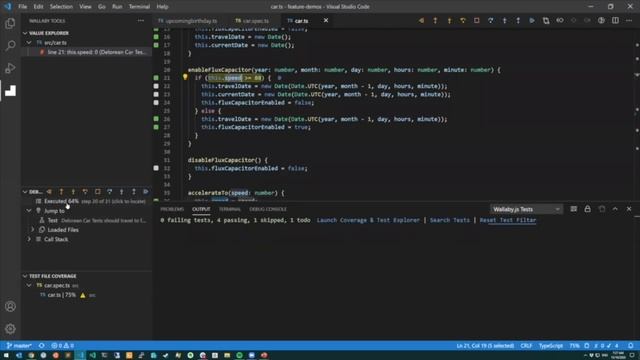Click the master branch indicator
The height and width of the screenshot is (360, 640).
pos(19,345)
